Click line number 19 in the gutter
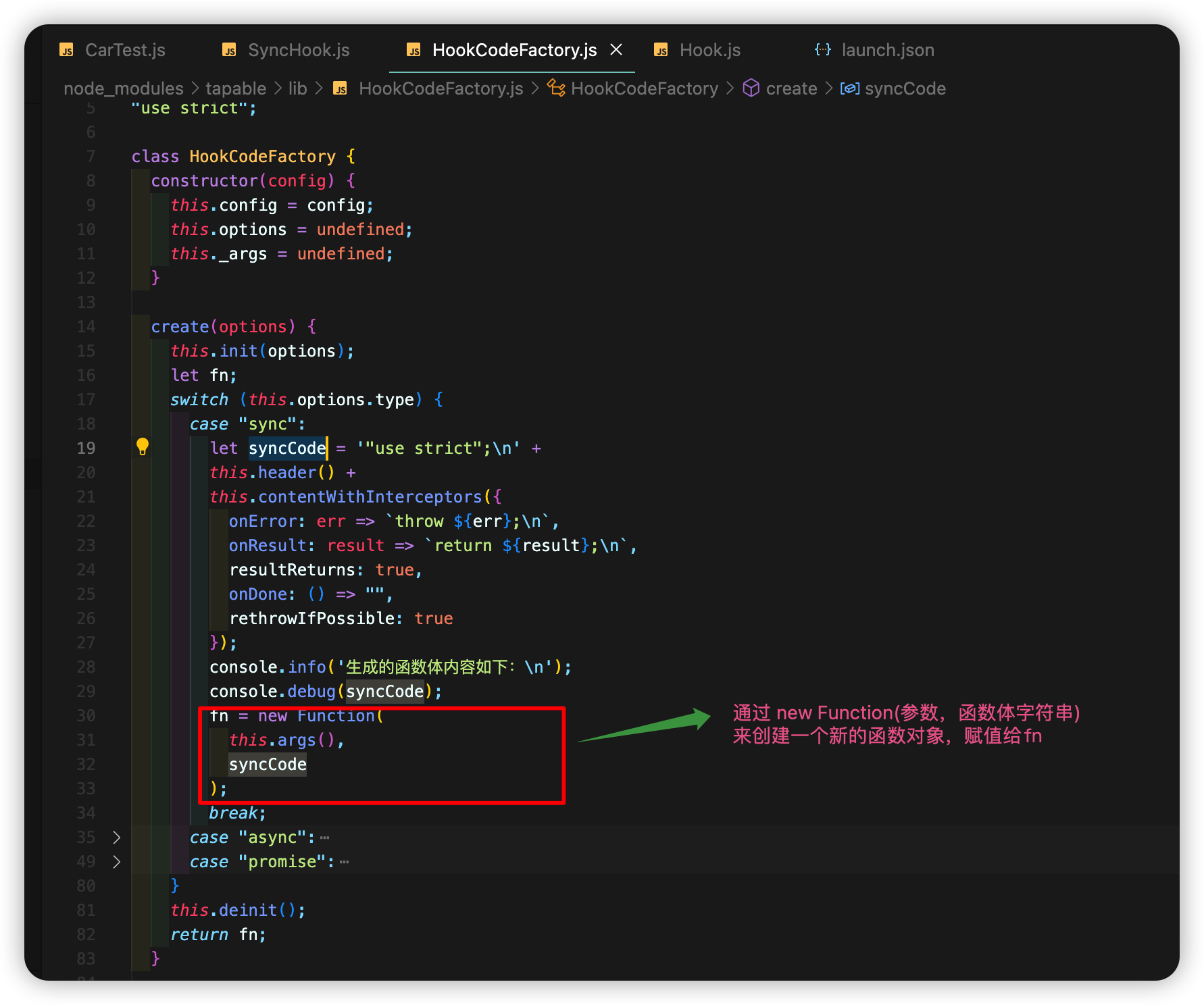Viewport: 1204px width, 1005px height. [86, 448]
